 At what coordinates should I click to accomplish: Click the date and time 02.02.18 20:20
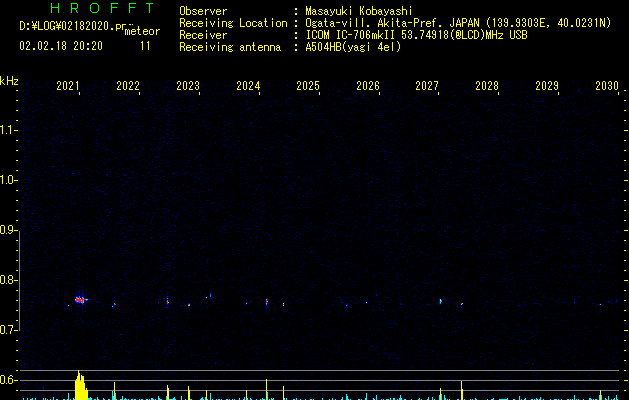(x=61, y=46)
